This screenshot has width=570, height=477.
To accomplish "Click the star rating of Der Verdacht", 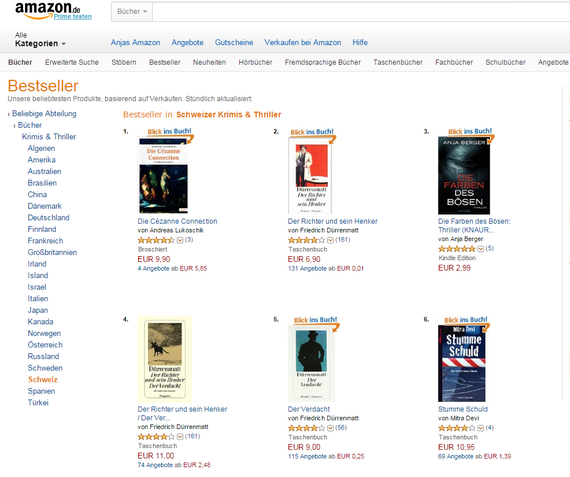I will pyautogui.click(x=306, y=428).
